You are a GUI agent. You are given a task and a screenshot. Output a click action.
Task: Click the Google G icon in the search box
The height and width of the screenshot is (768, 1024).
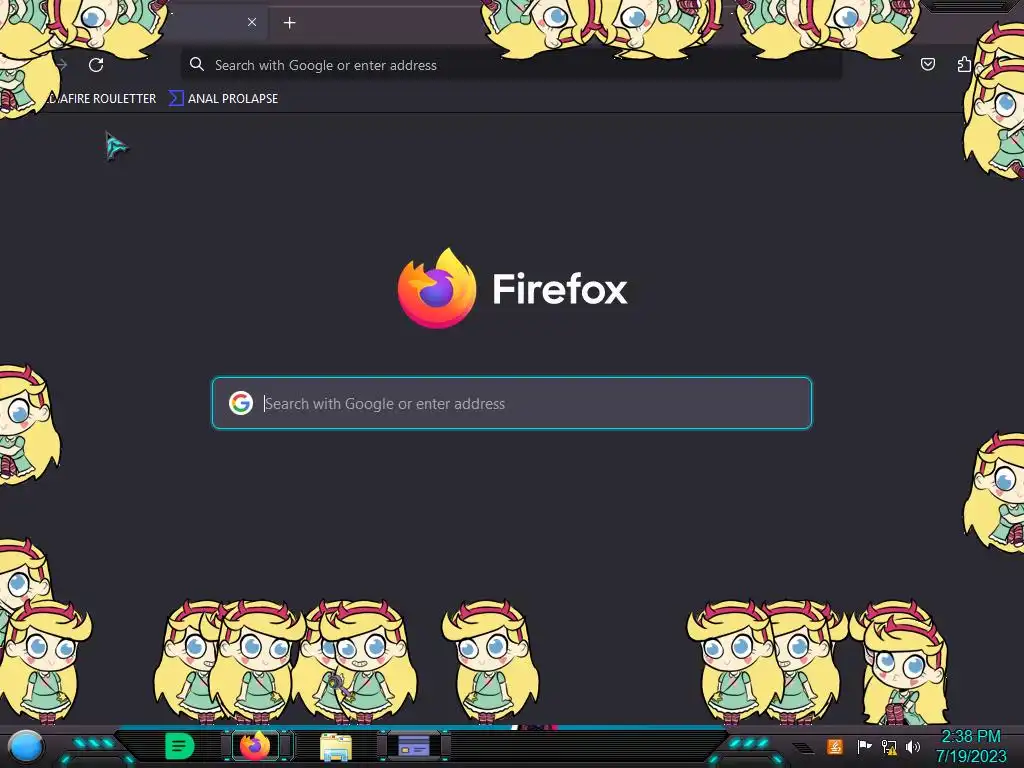pos(241,403)
